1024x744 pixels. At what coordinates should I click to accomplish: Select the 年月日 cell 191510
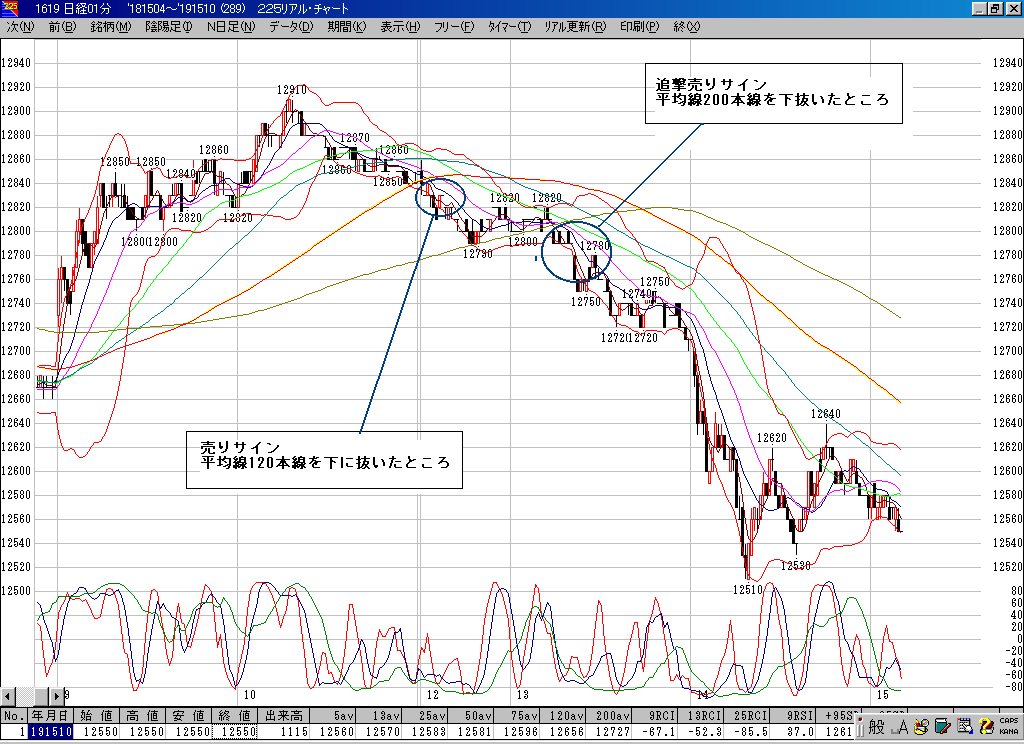point(49,732)
